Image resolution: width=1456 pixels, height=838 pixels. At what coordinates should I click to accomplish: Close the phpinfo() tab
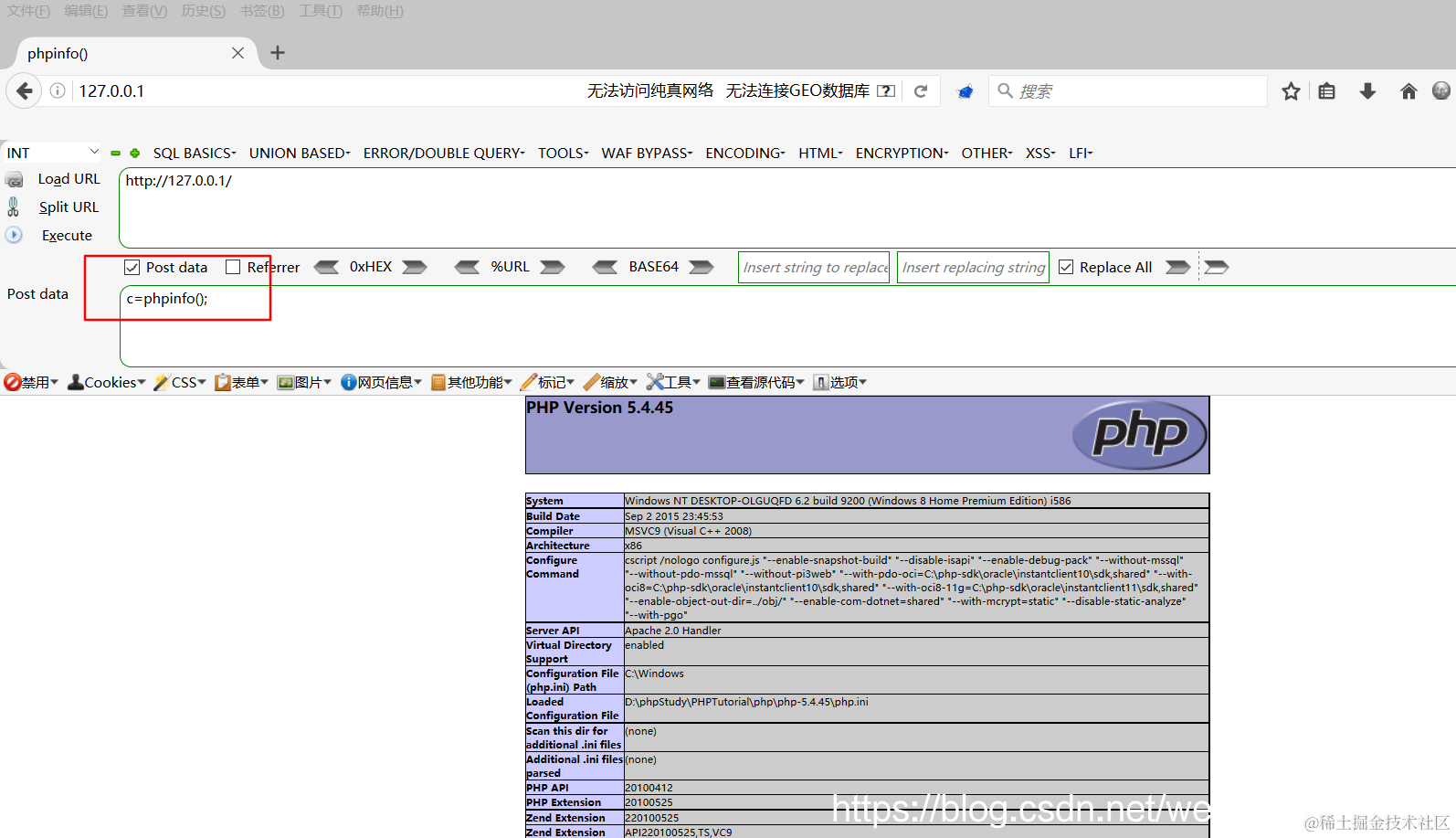[x=237, y=53]
